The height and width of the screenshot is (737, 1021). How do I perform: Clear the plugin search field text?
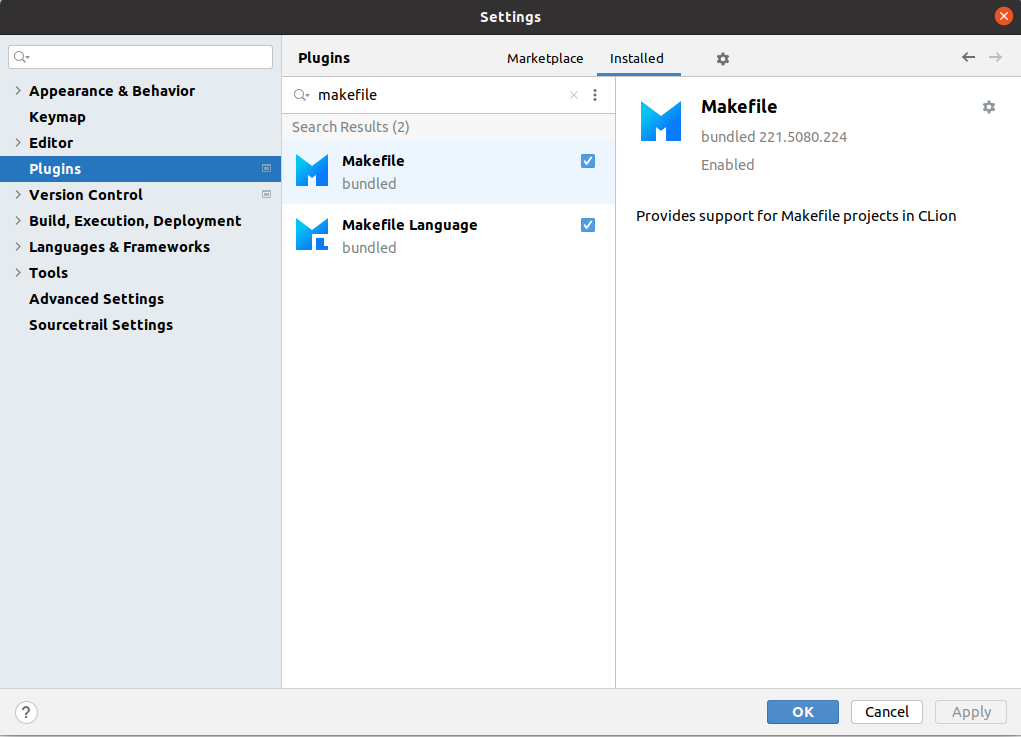pyautogui.click(x=574, y=95)
